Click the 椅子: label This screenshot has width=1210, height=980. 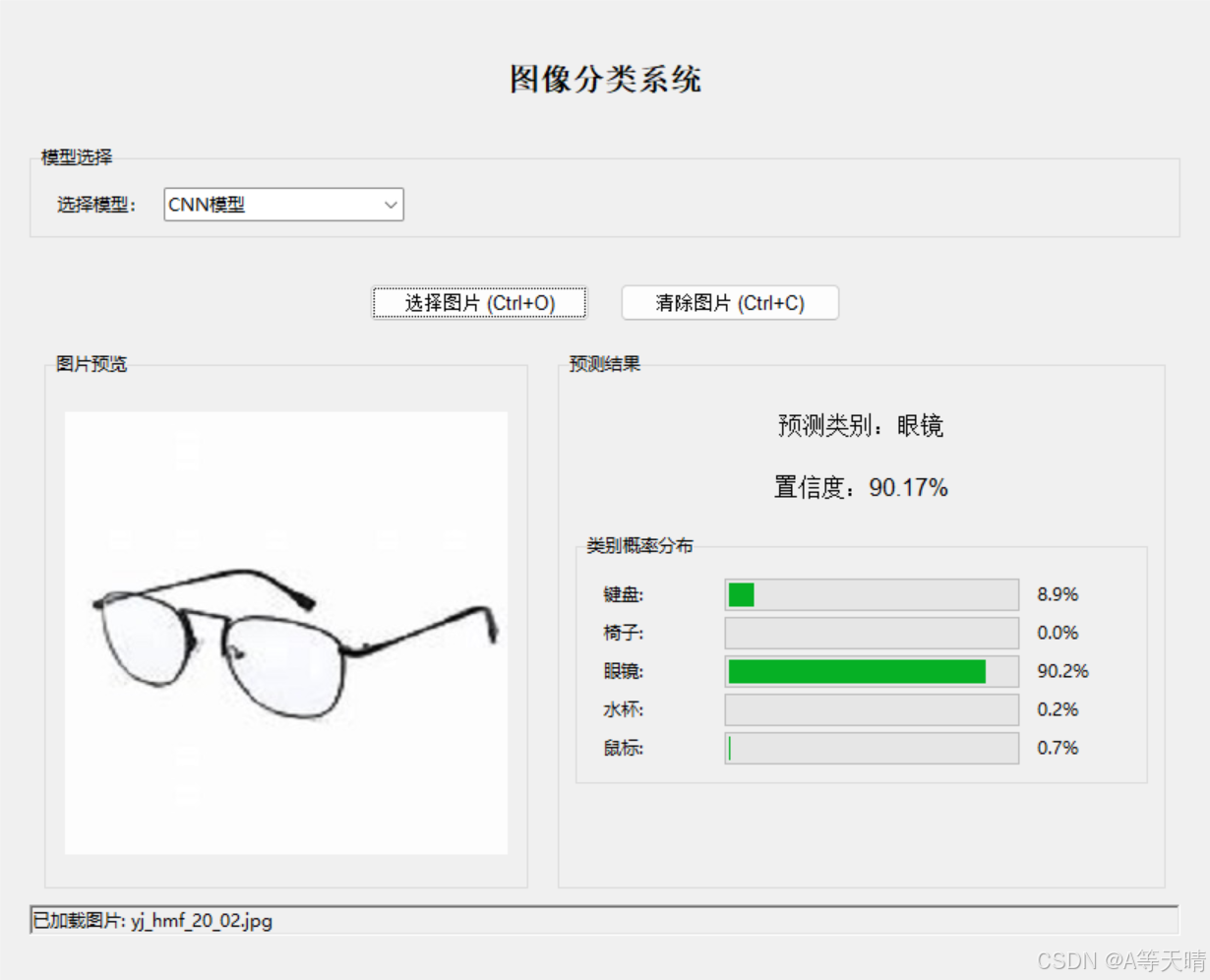tap(624, 633)
